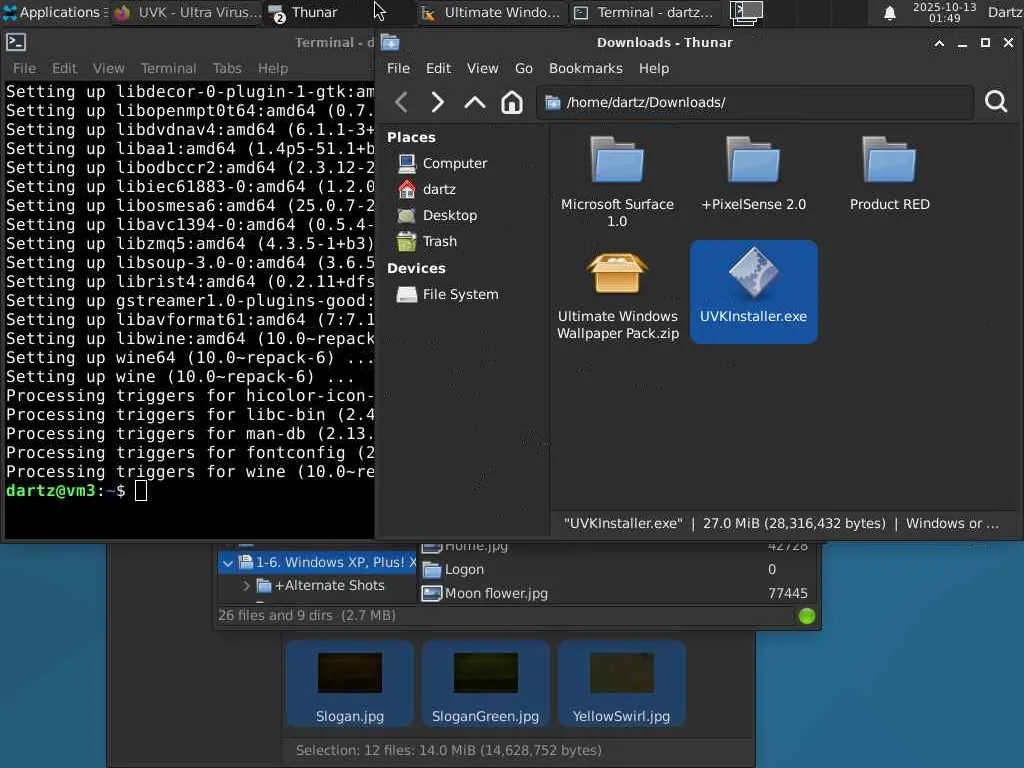Open Thunar search with magnifier icon
This screenshot has height=768, width=1024.
click(995, 102)
